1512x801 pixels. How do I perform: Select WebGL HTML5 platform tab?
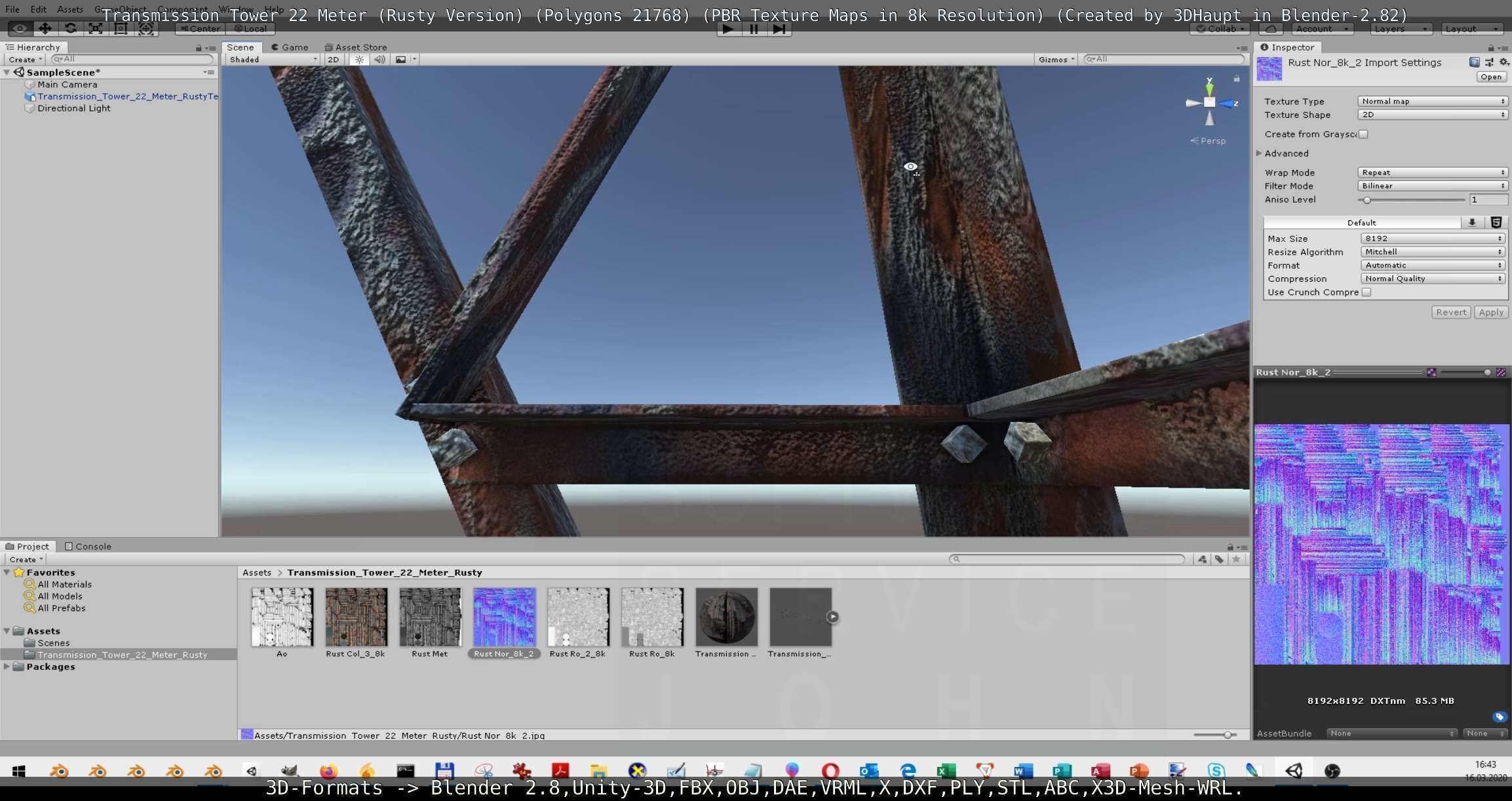point(1496,223)
